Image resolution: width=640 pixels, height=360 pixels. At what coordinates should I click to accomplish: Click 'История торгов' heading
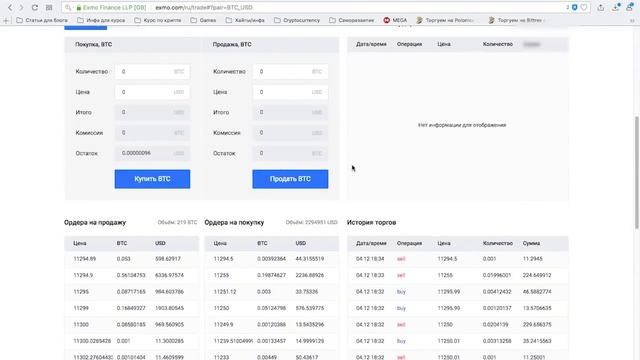point(371,222)
